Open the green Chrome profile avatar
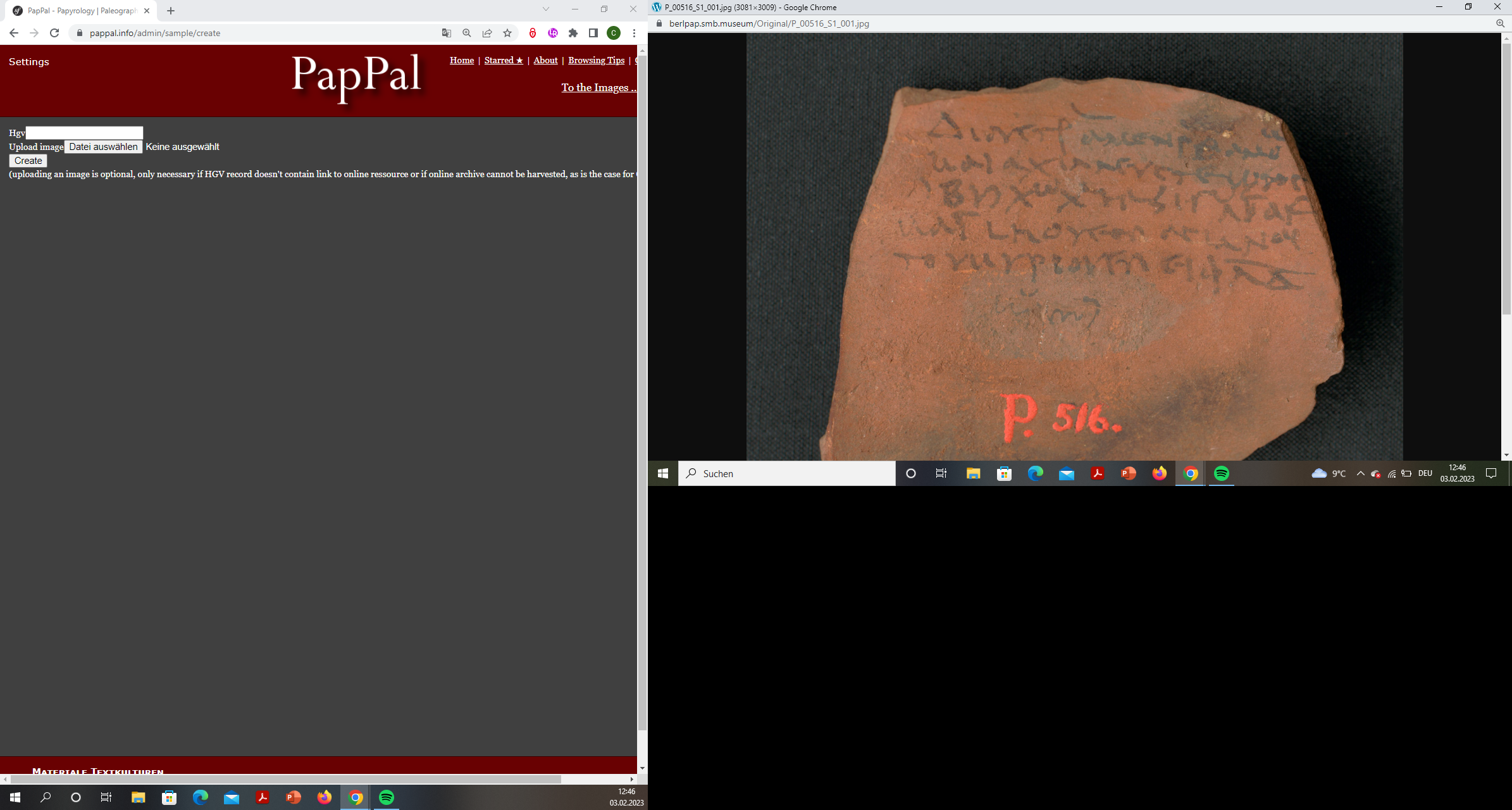1512x810 pixels. 614,33
